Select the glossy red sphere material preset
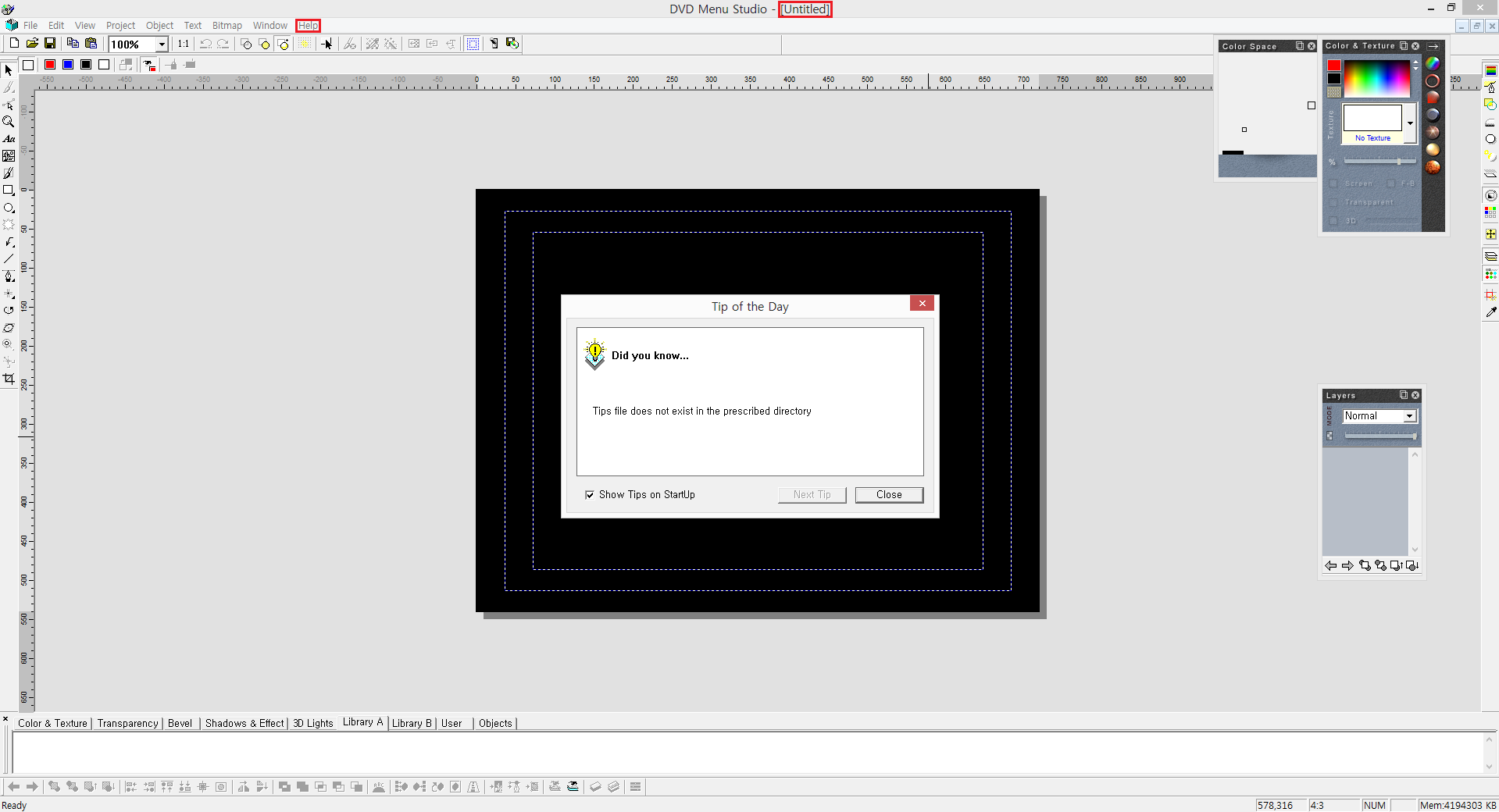 tap(1433, 98)
